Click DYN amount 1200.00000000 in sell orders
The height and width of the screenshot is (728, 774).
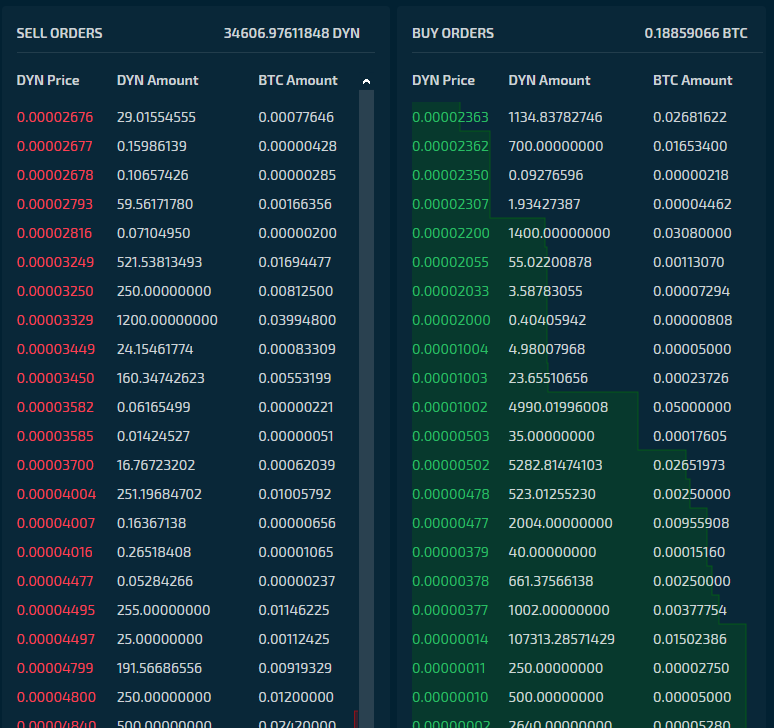[x=167, y=320]
